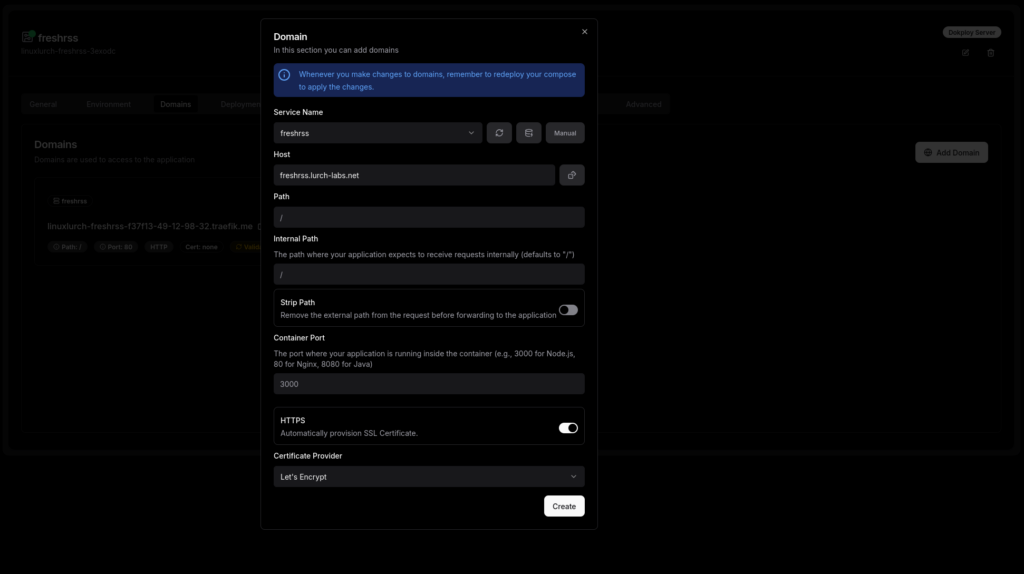Click the database cache icon button
This screenshot has width=1024, height=574.
(529, 133)
